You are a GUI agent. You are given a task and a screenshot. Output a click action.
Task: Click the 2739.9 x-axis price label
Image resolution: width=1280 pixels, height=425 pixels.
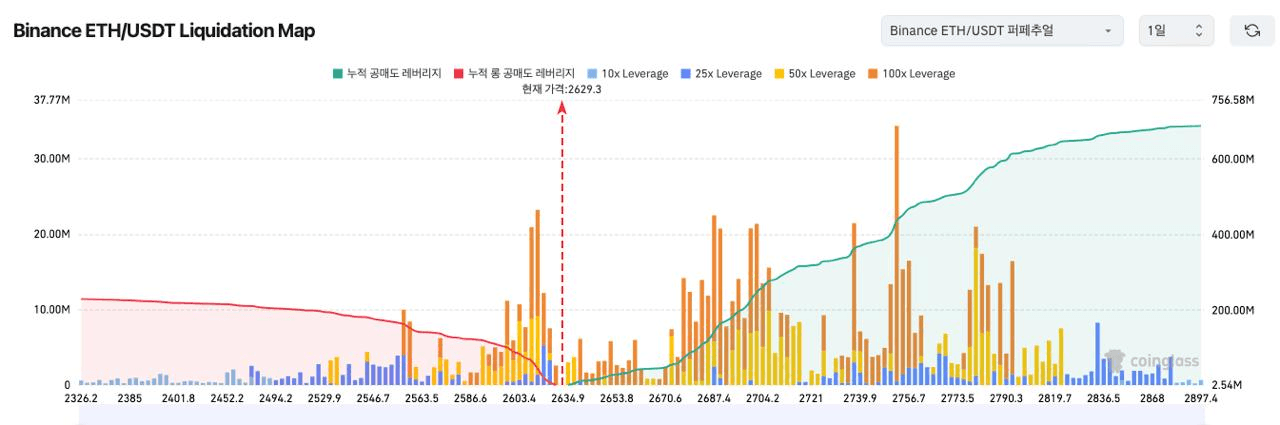click(860, 398)
